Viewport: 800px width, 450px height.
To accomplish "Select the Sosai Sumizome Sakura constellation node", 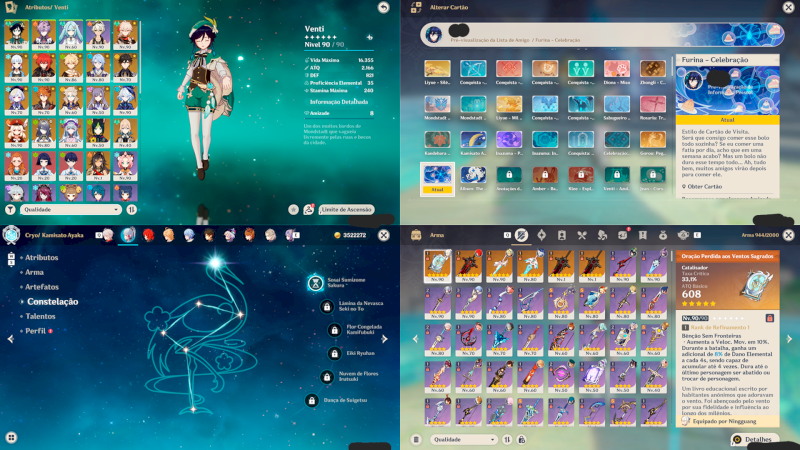I will click(315, 283).
